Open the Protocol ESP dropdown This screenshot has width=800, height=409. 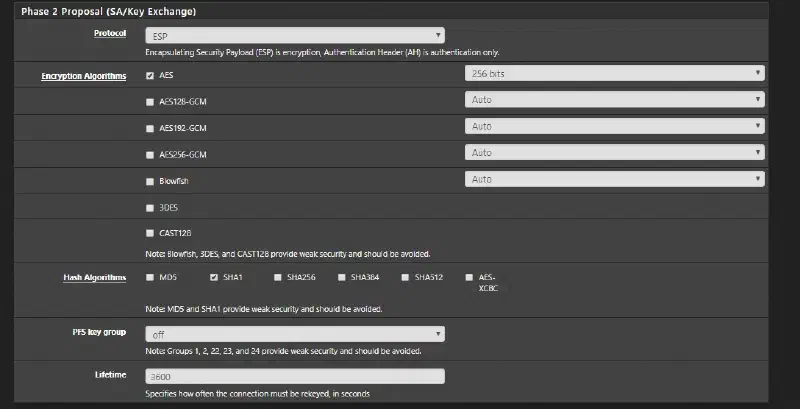pos(295,36)
